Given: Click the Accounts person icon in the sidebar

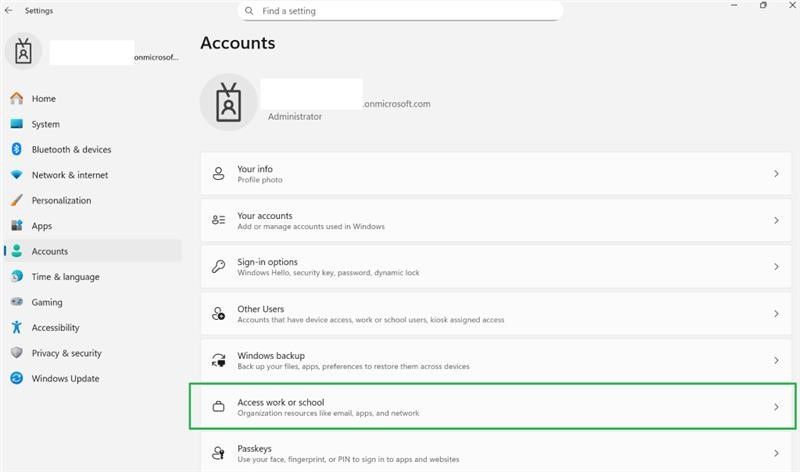Looking at the screenshot, I should [17, 251].
